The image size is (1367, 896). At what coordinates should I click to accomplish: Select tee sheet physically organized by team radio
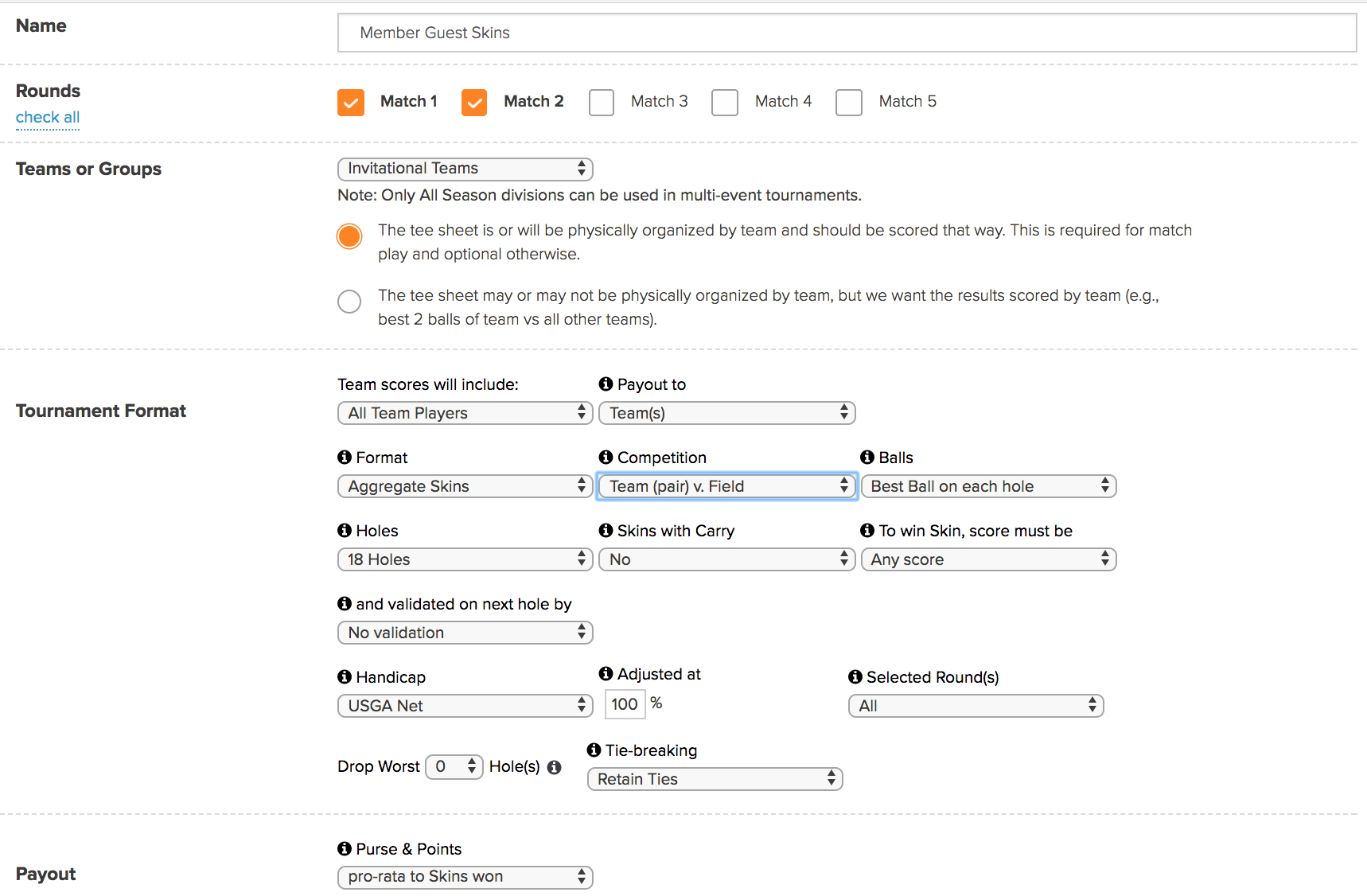click(349, 236)
